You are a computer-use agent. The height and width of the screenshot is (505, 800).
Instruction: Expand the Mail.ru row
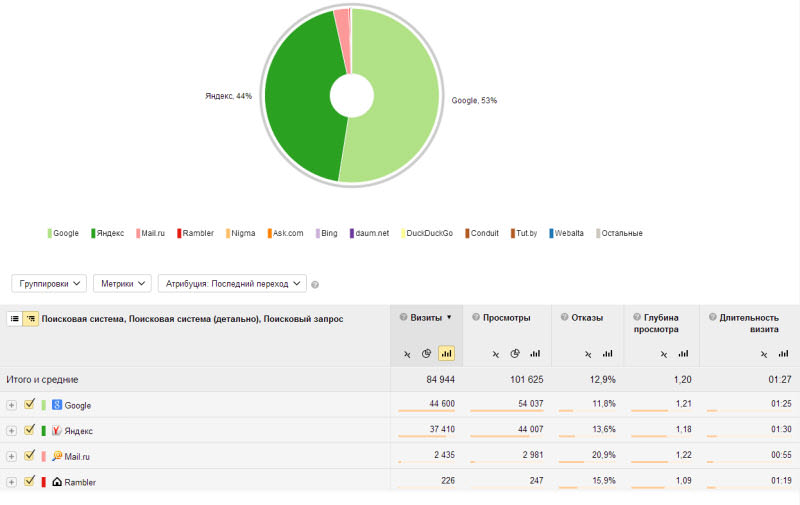tap(11, 456)
